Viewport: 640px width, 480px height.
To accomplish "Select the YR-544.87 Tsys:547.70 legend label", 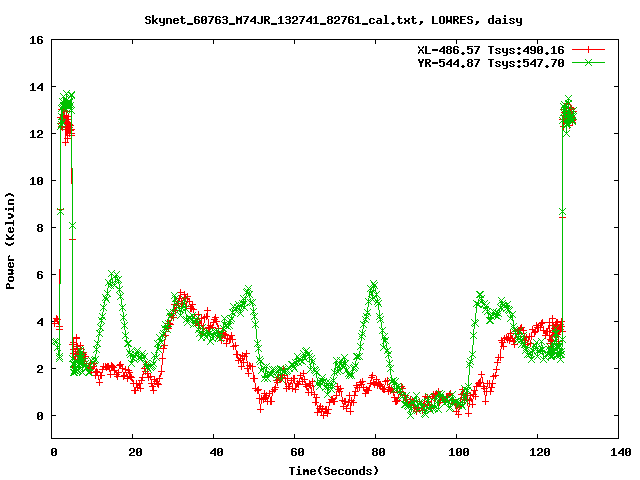I will click(491, 63).
